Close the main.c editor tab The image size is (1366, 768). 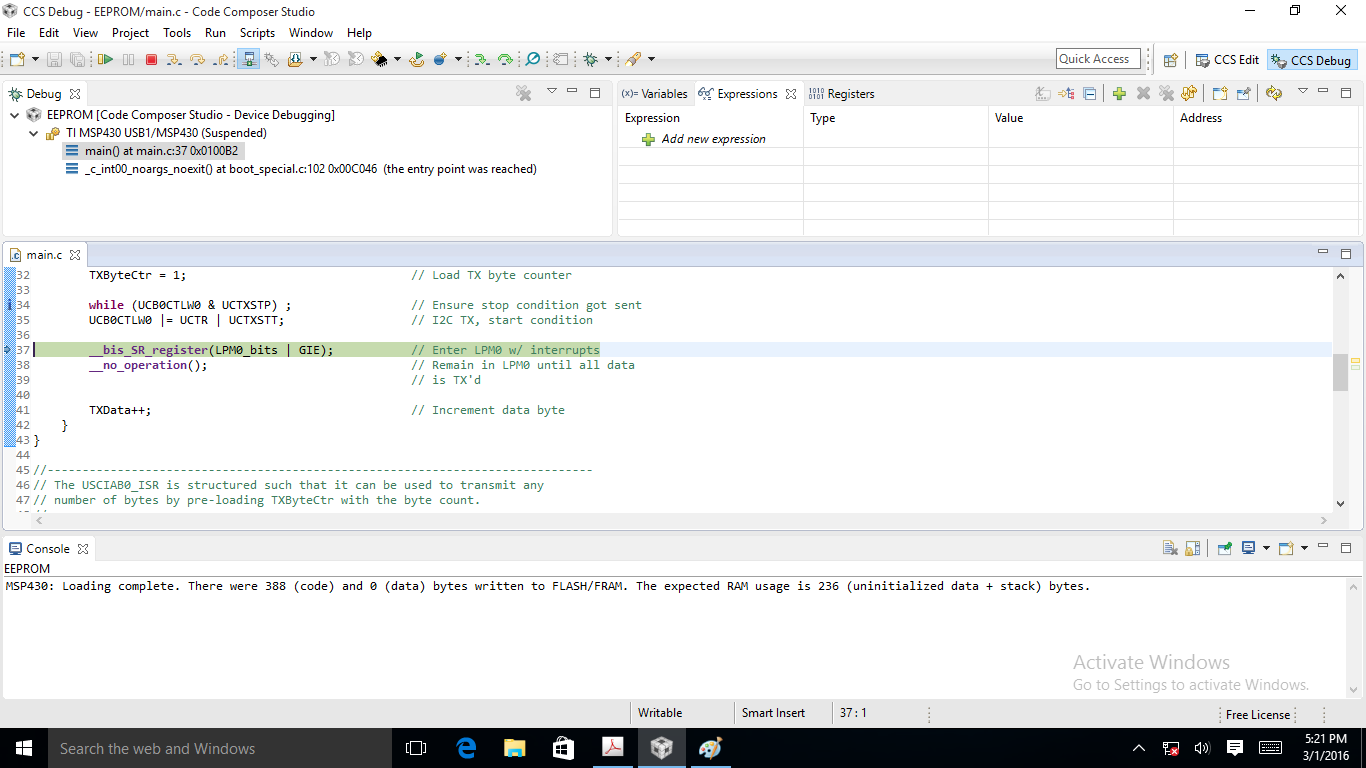pos(75,255)
